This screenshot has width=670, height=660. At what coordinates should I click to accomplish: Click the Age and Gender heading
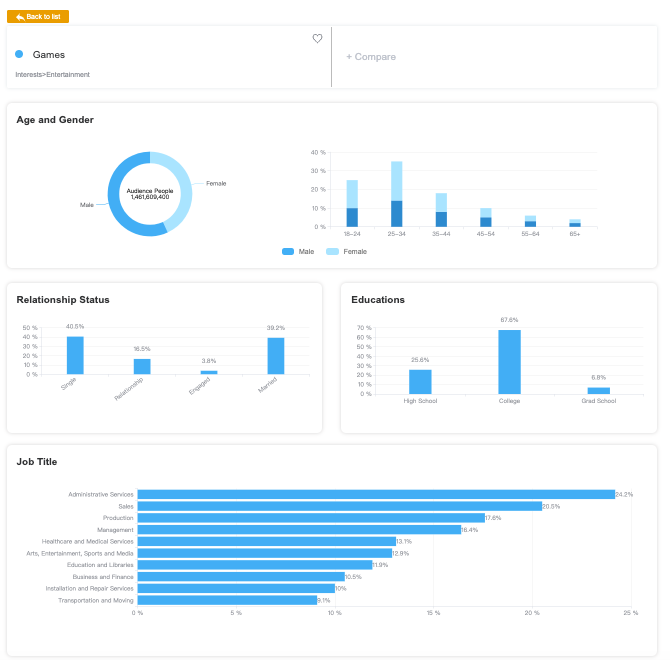click(55, 120)
